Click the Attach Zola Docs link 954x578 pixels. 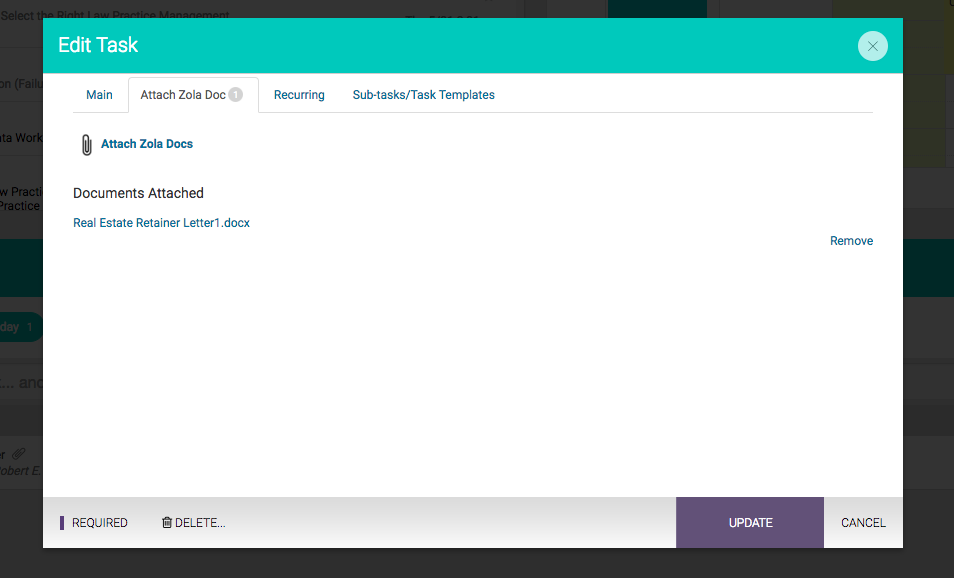[x=147, y=144]
